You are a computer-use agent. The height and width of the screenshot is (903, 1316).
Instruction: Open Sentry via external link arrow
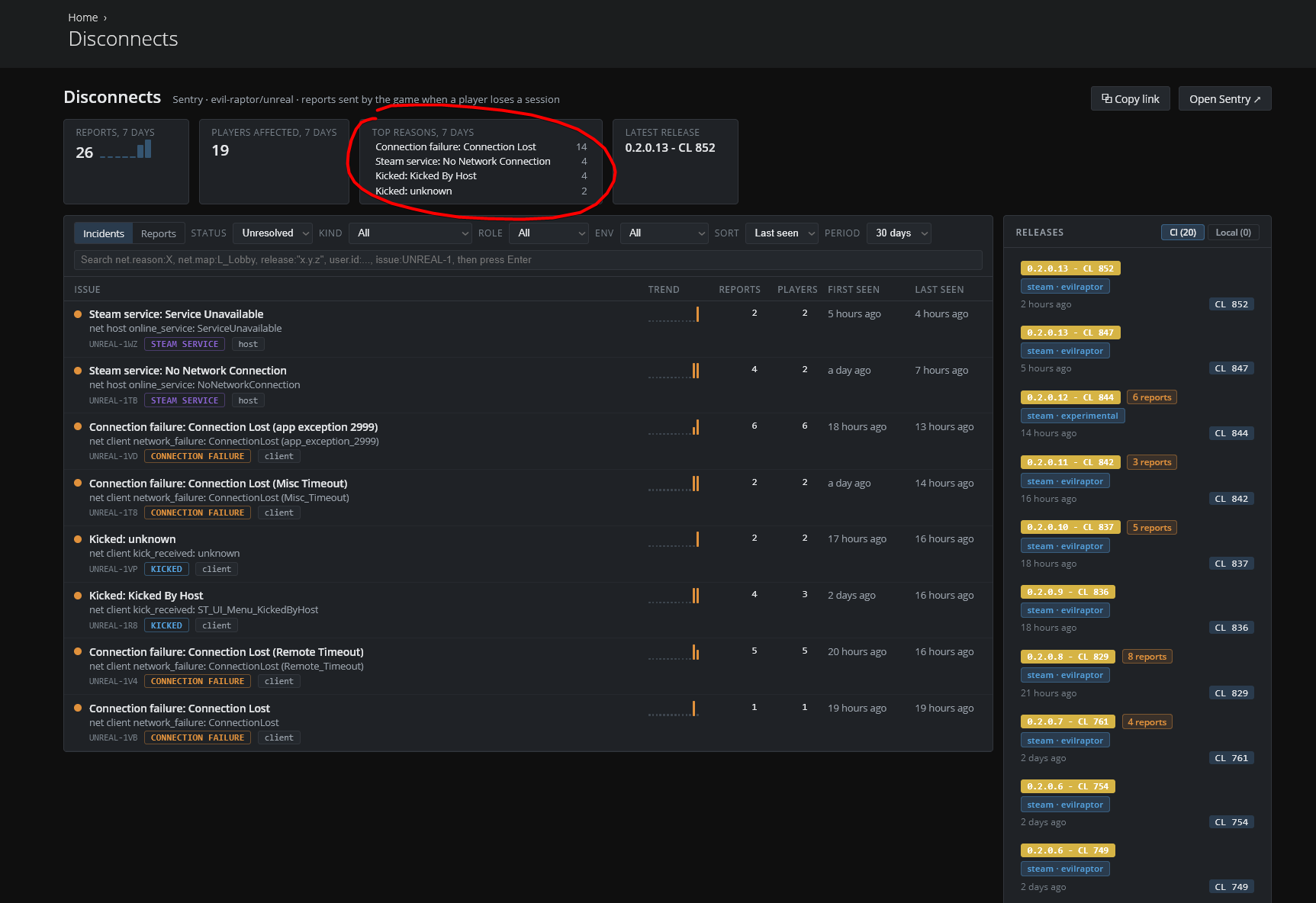point(1224,99)
